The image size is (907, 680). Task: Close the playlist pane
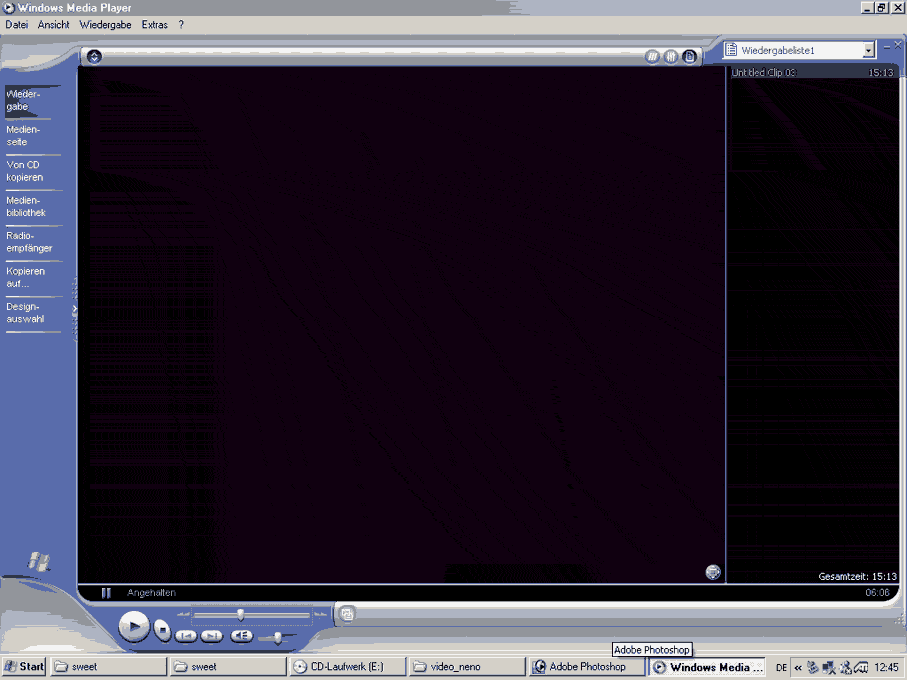tap(898, 45)
